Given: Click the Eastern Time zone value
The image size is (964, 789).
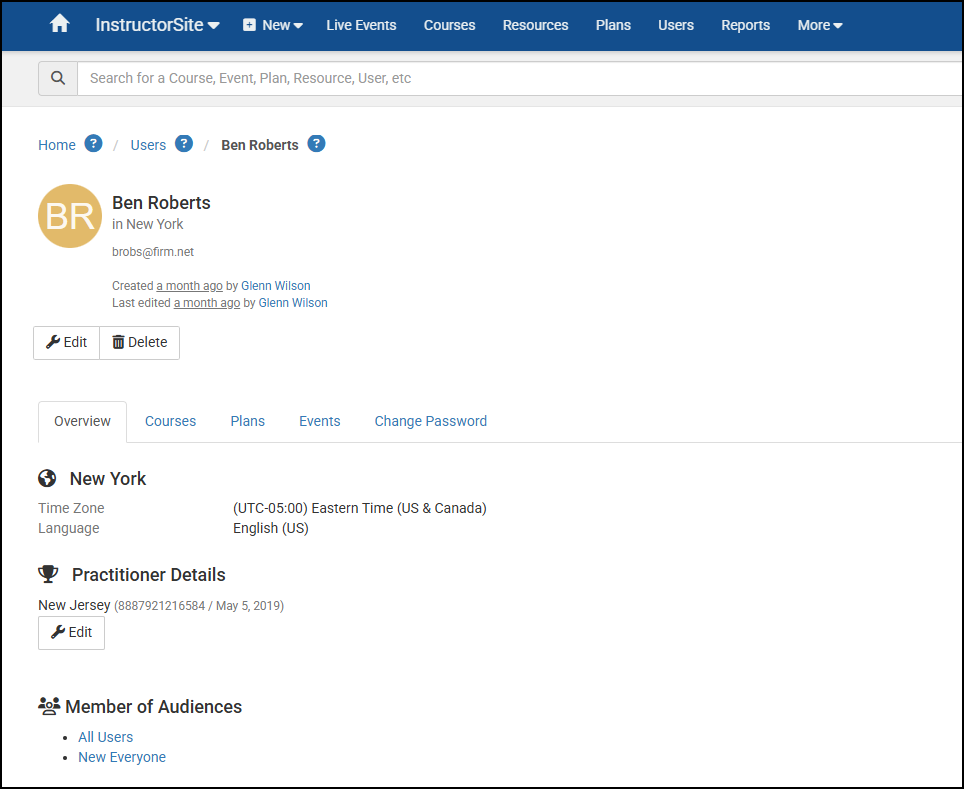Looking at the screenshot, I should (360, 508).
